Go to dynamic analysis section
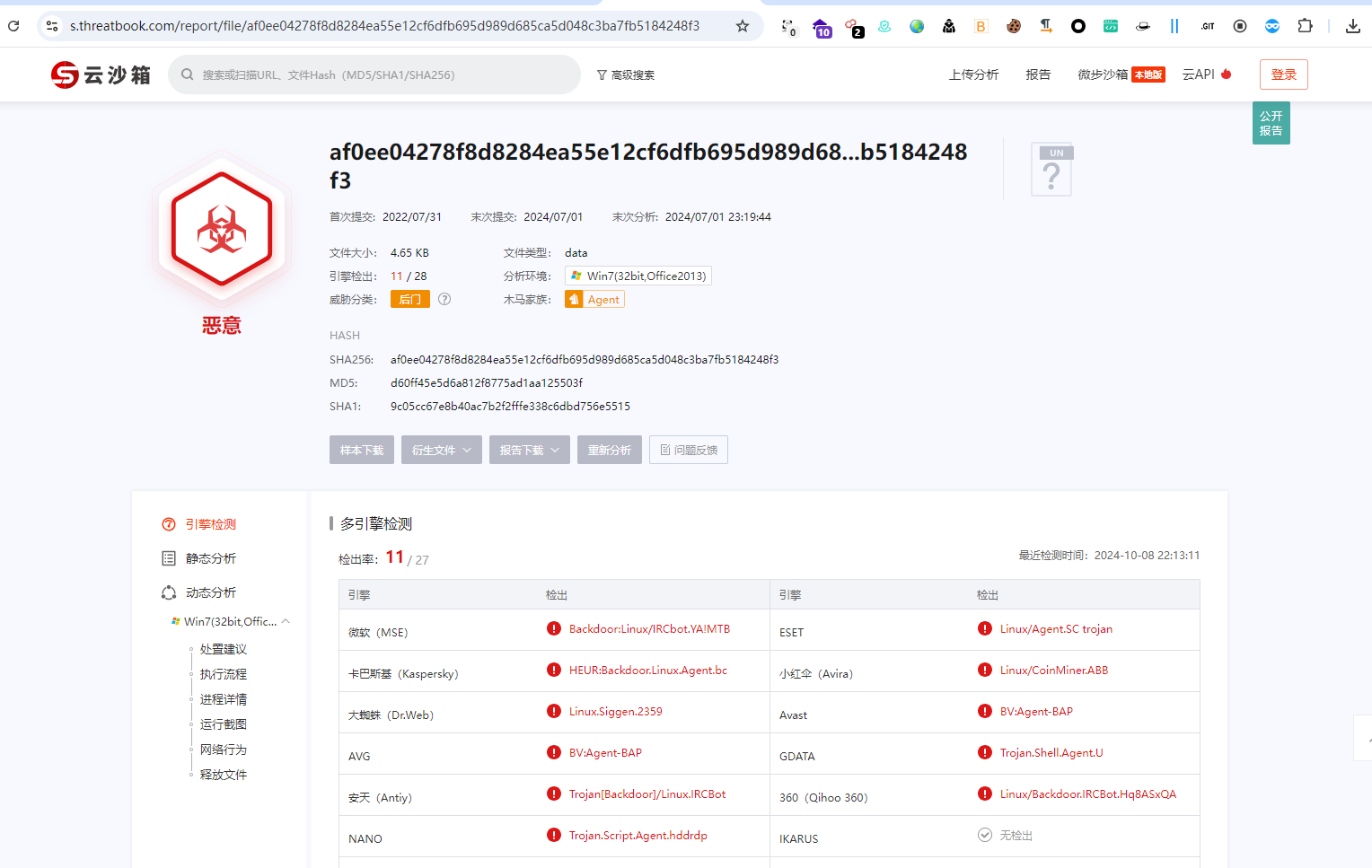This screenshot has height=868, width=1372. tap(210, 592)
